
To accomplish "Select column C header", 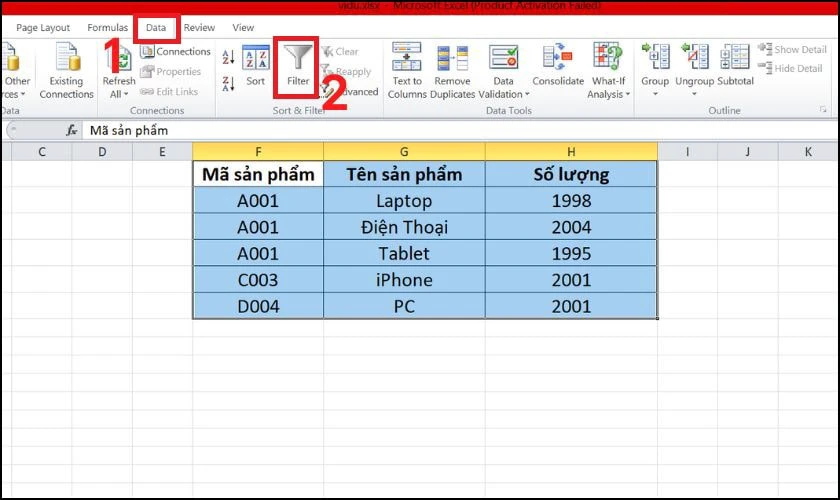I will (41, 152).
